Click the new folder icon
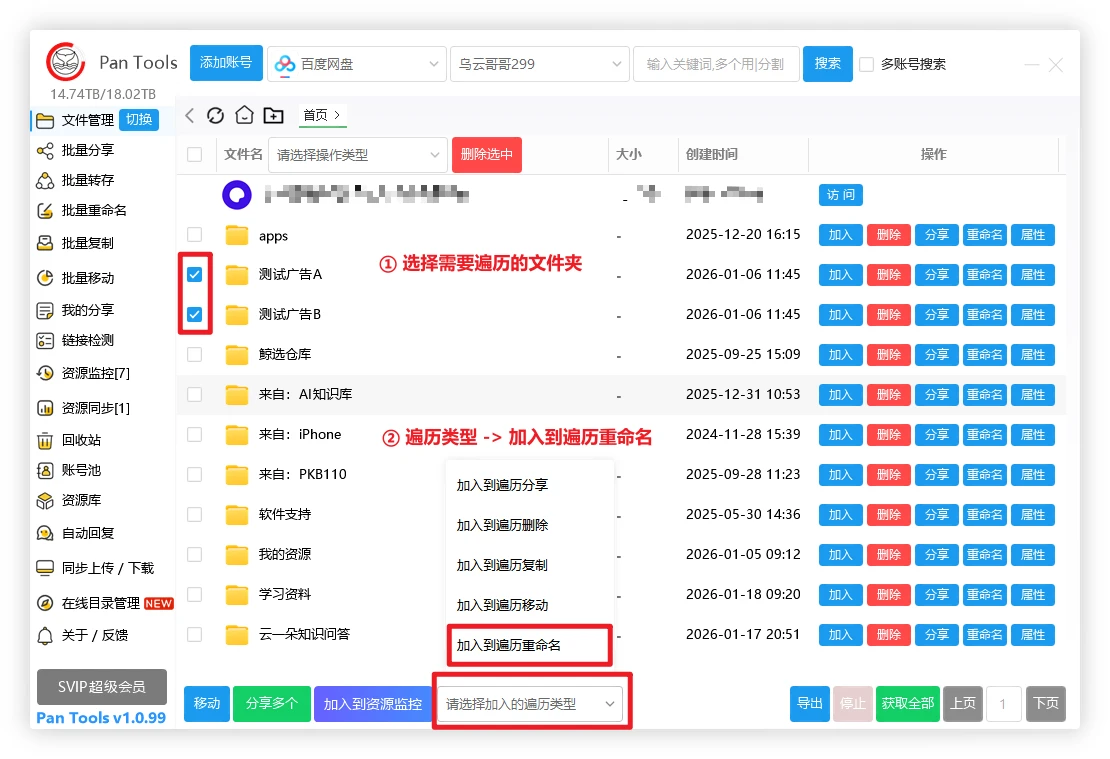 coord(274,115)
